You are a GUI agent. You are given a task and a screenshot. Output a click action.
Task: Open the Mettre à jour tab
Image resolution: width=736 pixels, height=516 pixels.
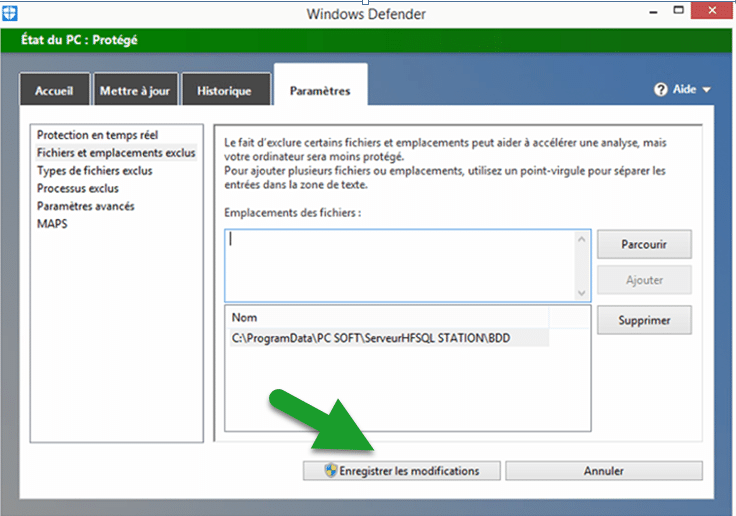(135, 90)
